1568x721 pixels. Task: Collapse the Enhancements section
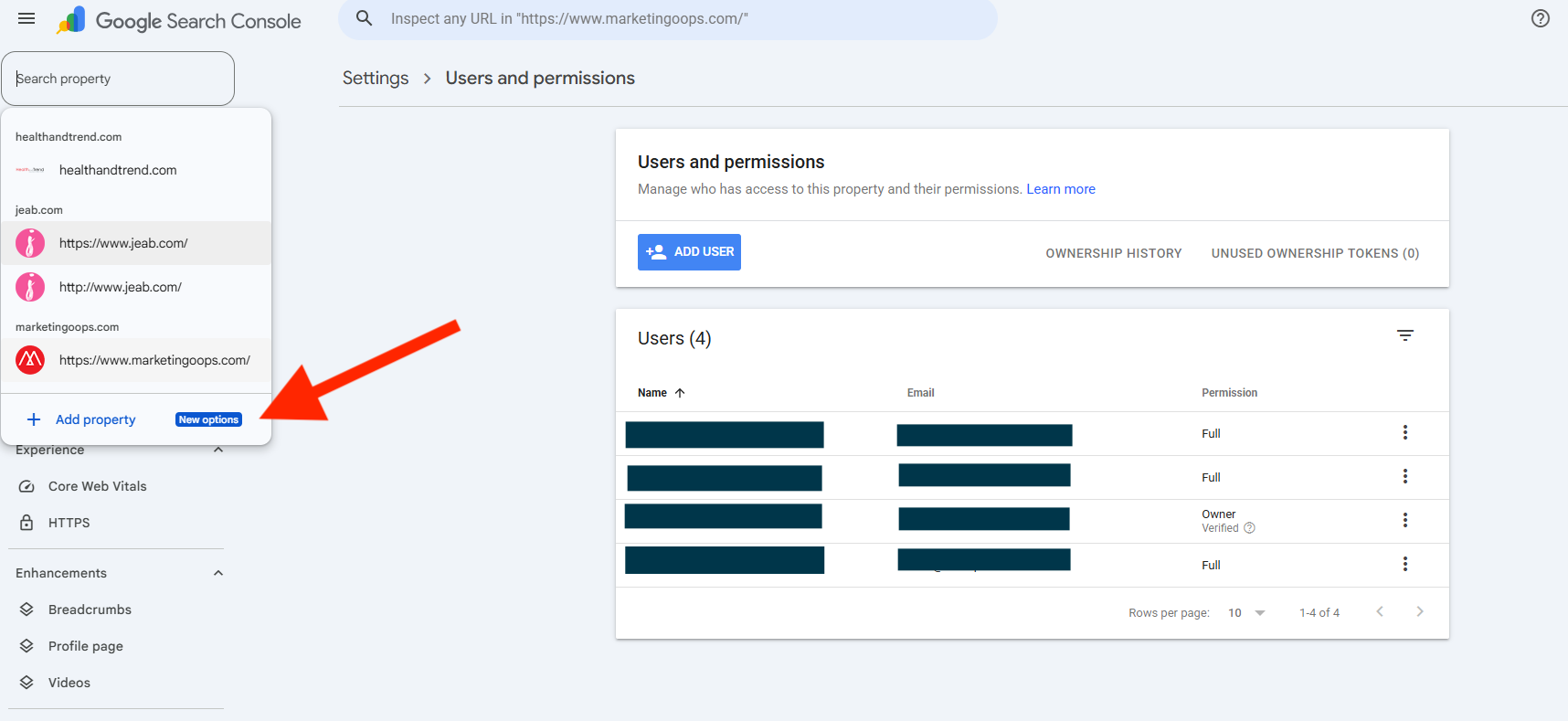point(218,573)
